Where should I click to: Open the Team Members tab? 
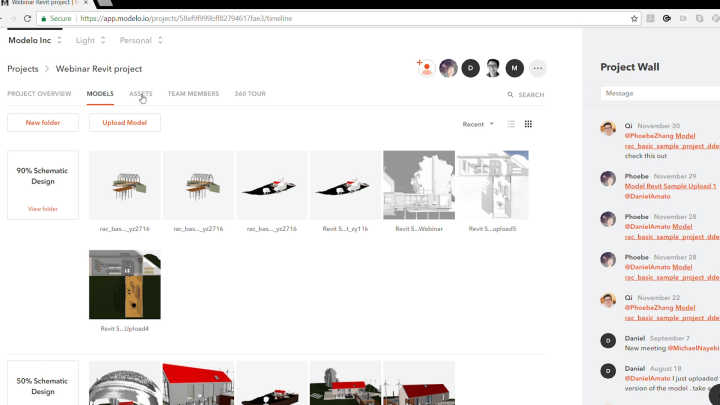(x=193, y=94)
